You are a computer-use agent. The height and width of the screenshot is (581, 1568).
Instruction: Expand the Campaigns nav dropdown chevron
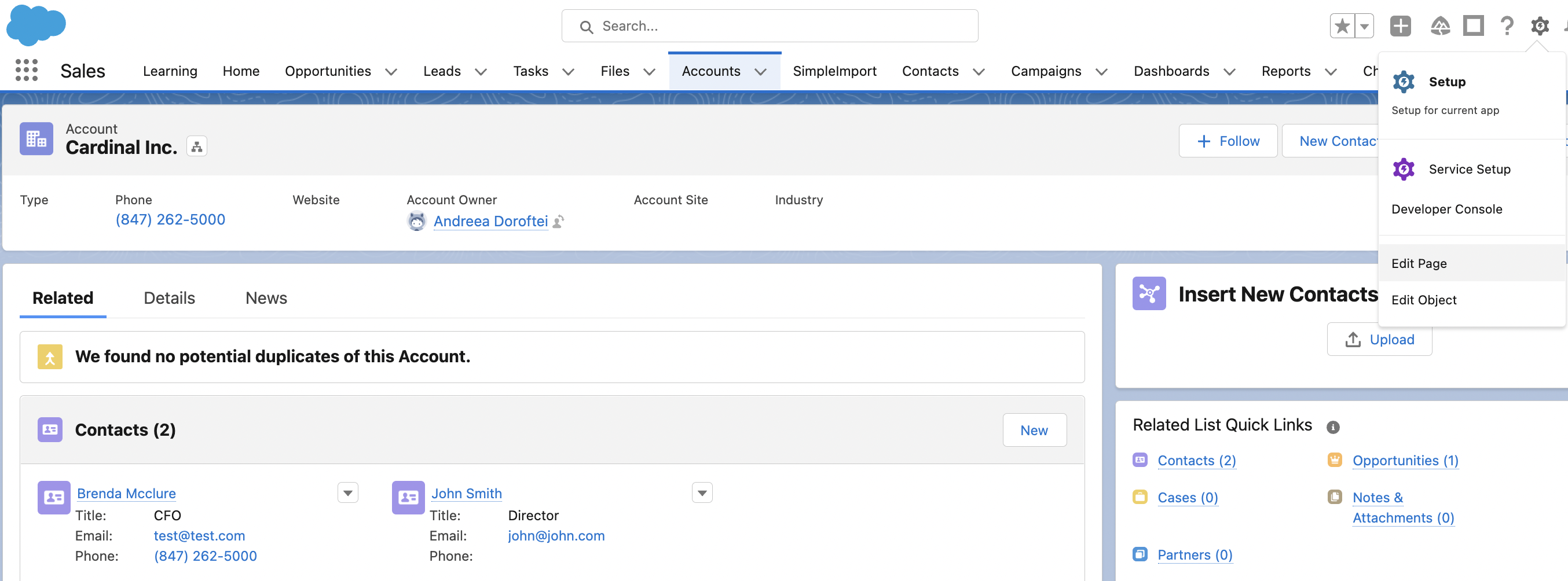pyautogui.click(x=1102, y=72)
